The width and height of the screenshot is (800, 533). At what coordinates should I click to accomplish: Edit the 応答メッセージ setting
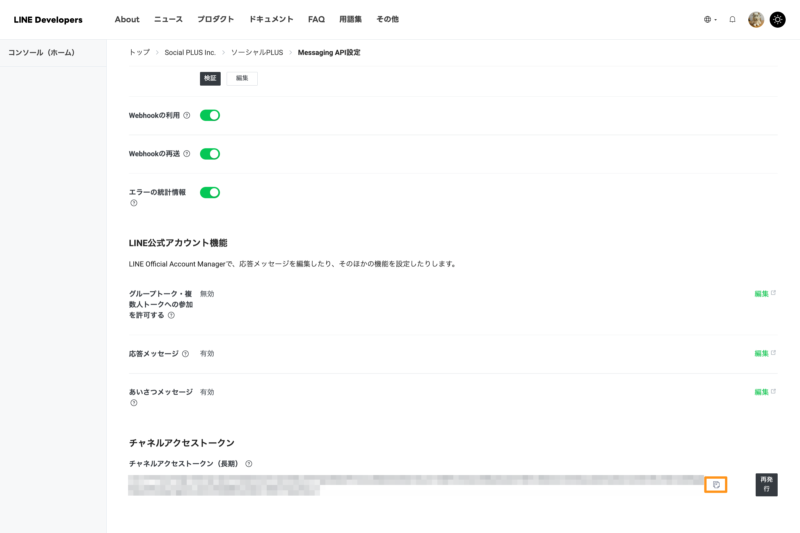click(765, 353)
